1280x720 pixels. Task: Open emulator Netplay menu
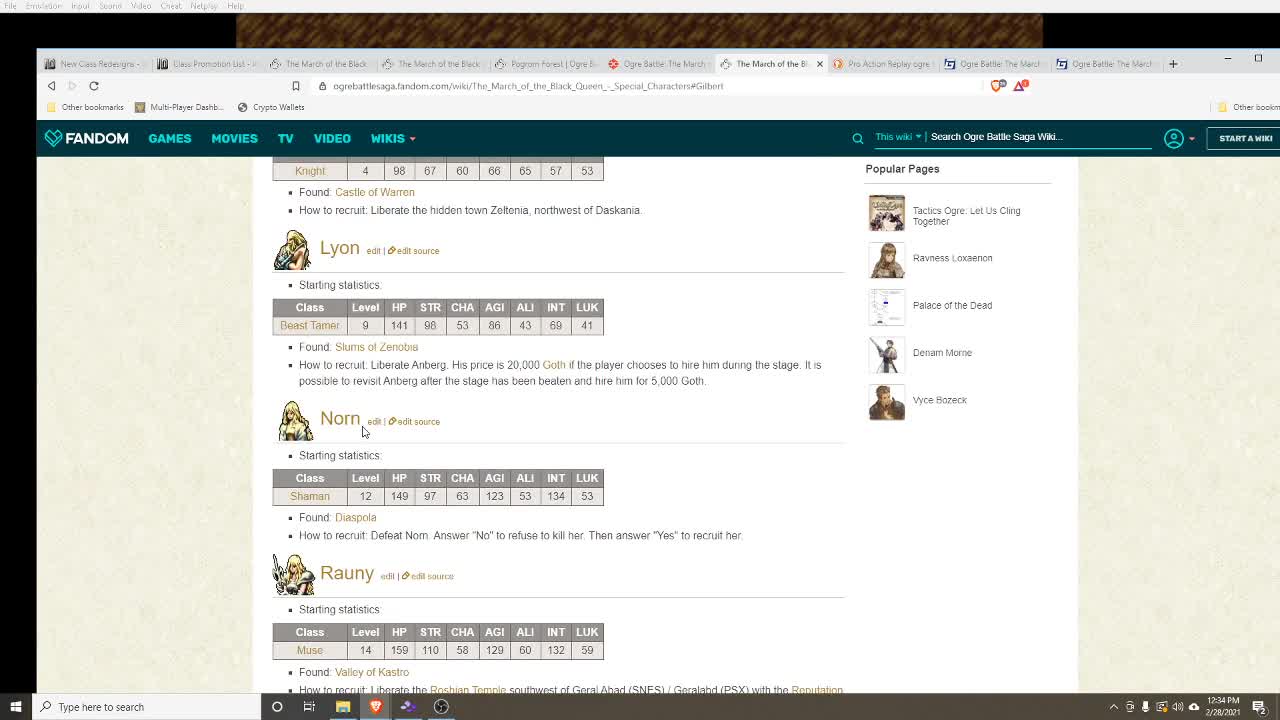tap(204, 6)
